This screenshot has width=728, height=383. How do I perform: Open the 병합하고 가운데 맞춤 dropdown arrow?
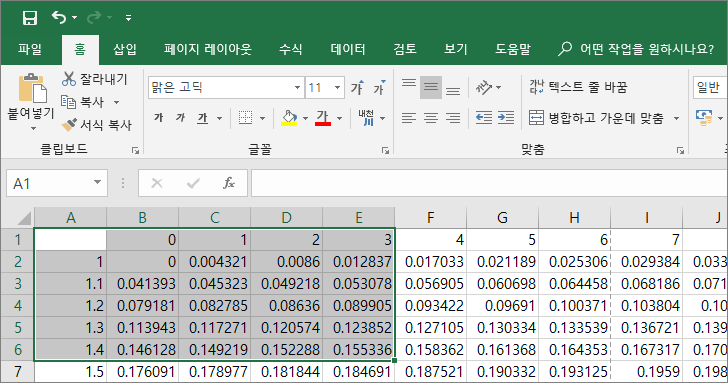pyautogui.click(x=676, y=118)
